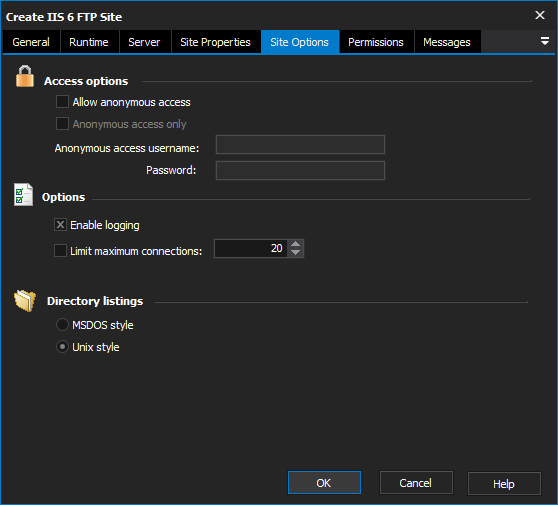Click the Options section heading
Image resolution: width=558 pixels, height=505 pixels.
tap(64, 197)
